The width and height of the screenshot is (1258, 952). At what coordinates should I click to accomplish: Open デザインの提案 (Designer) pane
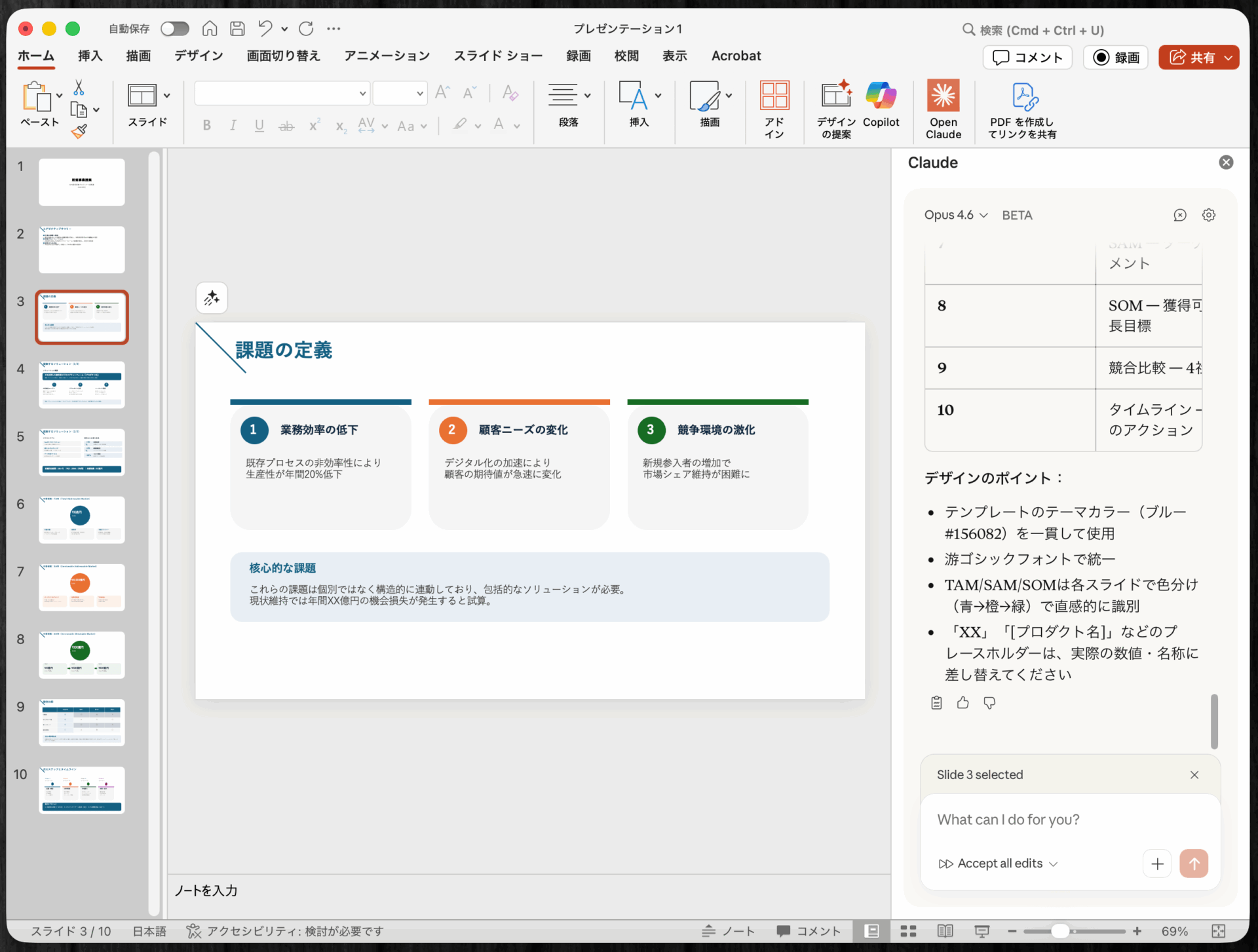coord(836,108)
